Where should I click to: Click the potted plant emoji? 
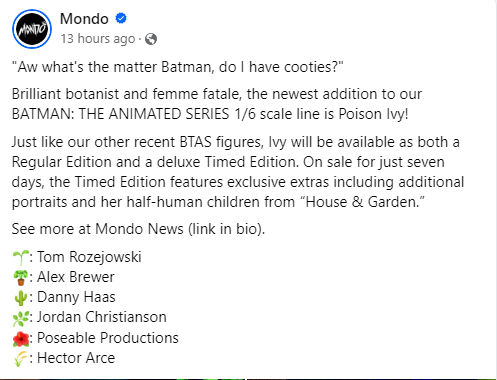tap(20, 277)
